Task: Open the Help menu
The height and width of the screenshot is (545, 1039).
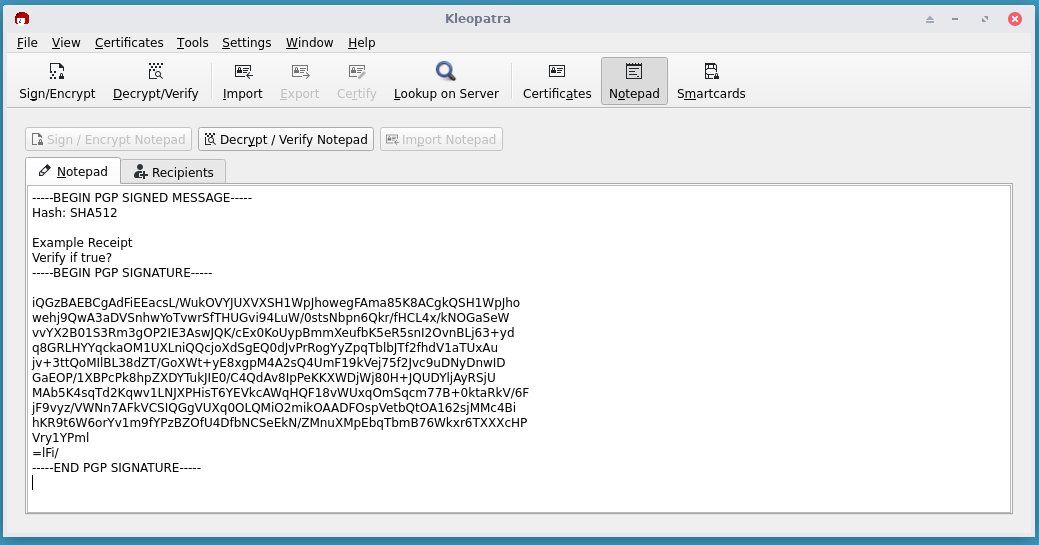Action: tap(362, 42)
